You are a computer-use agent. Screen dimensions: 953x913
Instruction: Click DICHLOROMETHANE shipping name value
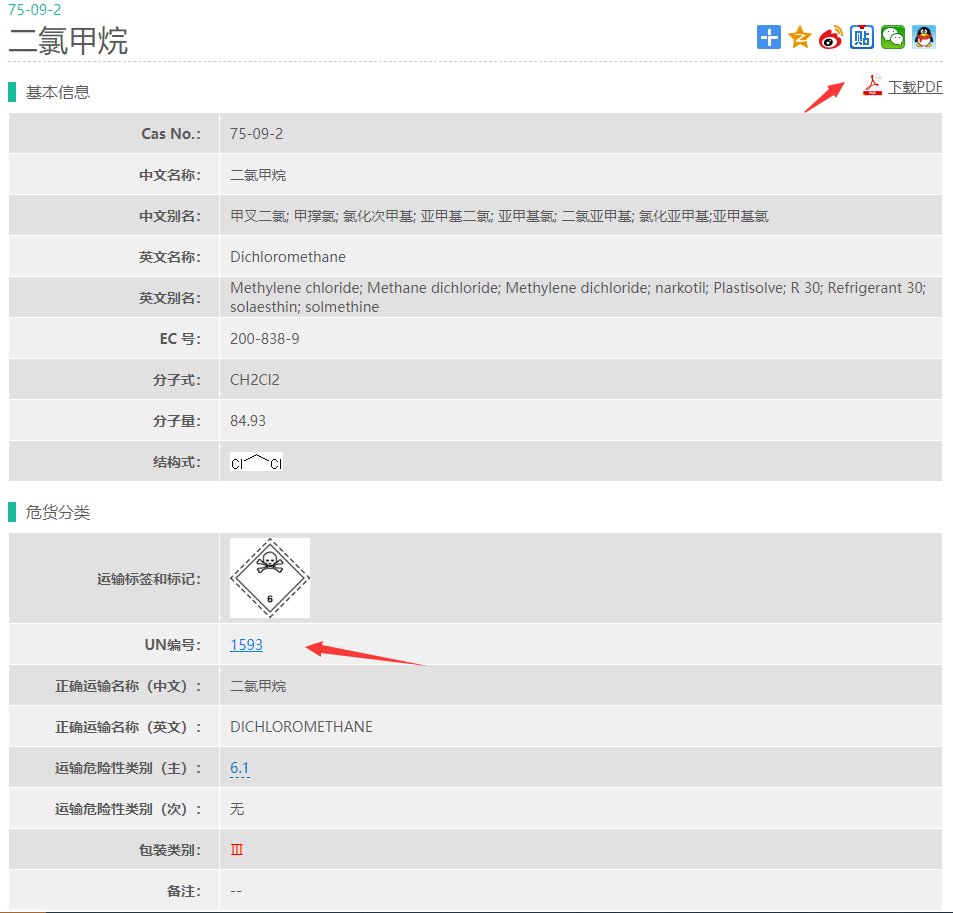click(x=301, y=726)
